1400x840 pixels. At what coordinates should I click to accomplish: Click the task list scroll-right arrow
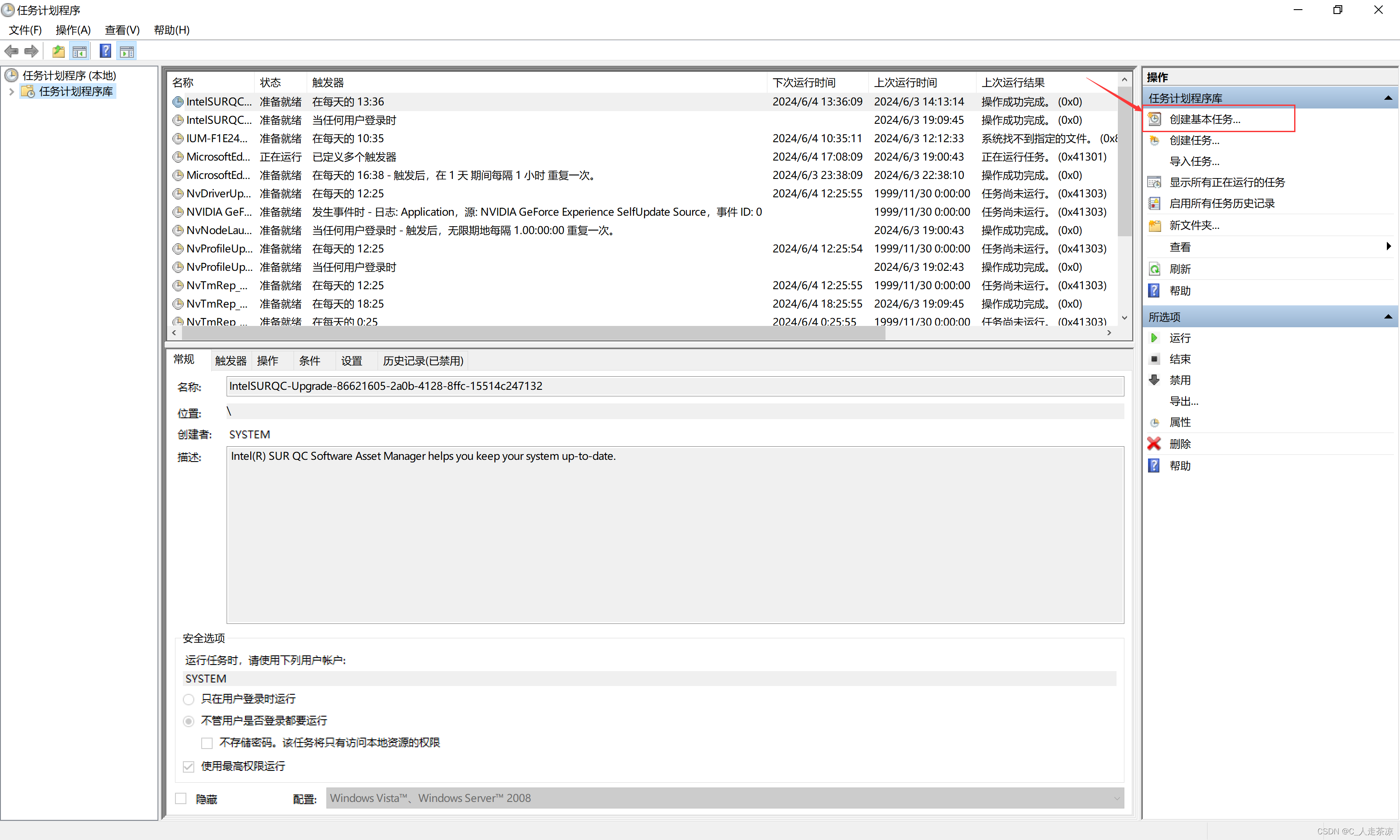tap(1109, 333)
